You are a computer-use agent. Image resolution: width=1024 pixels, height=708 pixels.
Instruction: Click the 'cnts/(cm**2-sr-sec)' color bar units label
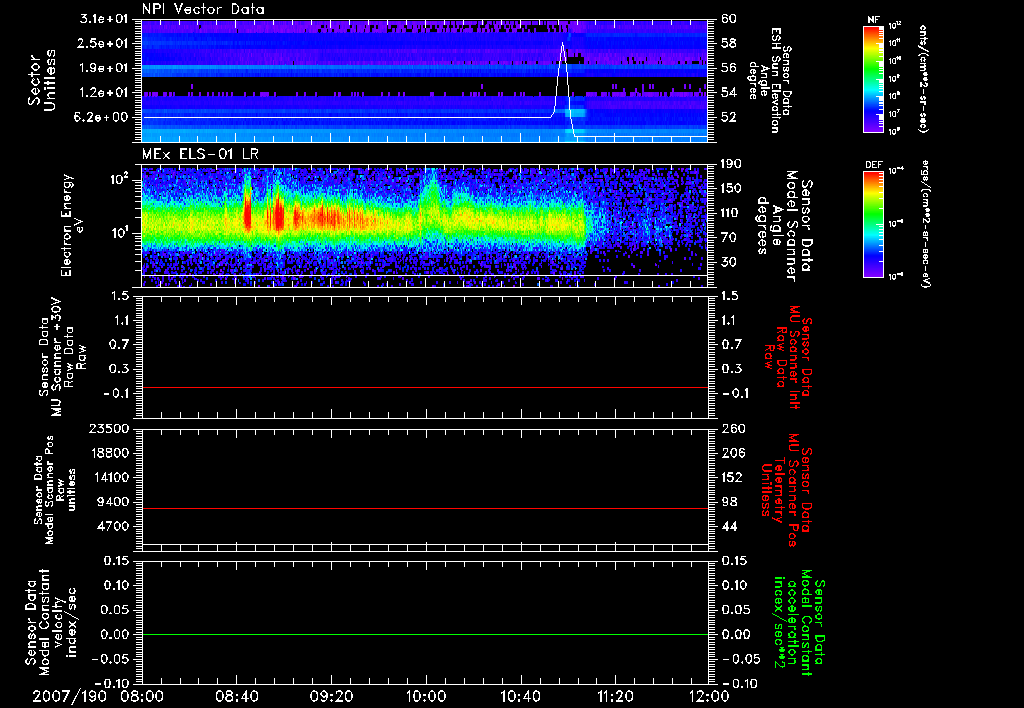(x=923, y=79)
